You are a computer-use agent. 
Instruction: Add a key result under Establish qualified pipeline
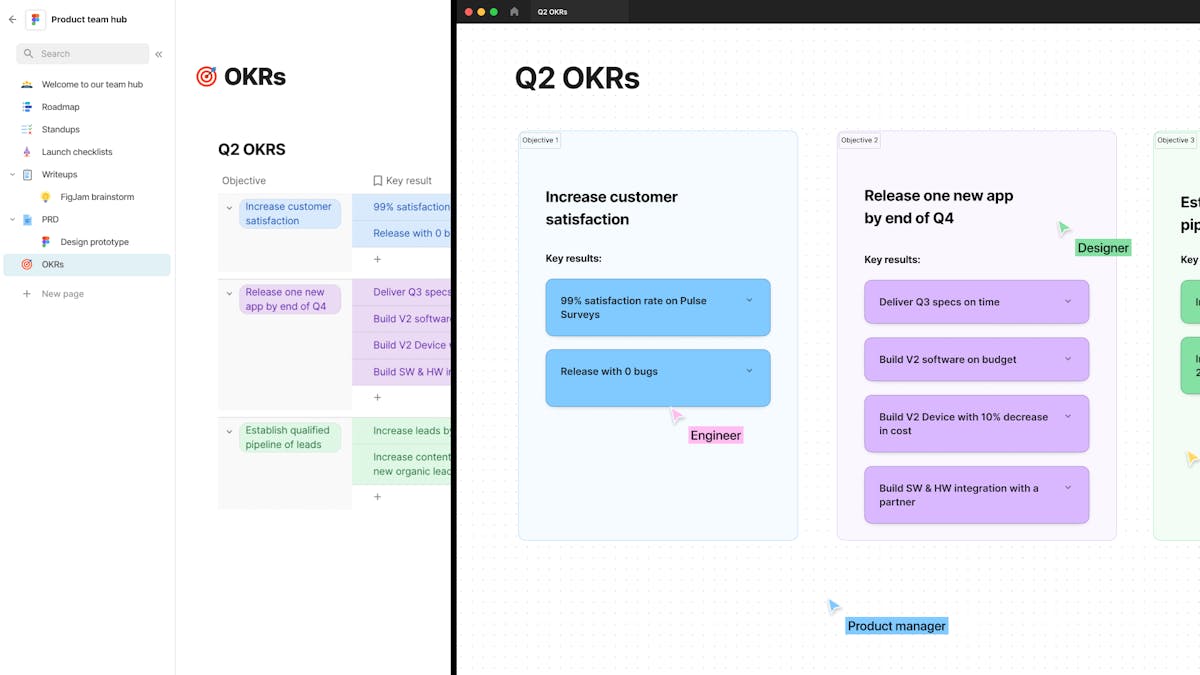click(377, 497)
